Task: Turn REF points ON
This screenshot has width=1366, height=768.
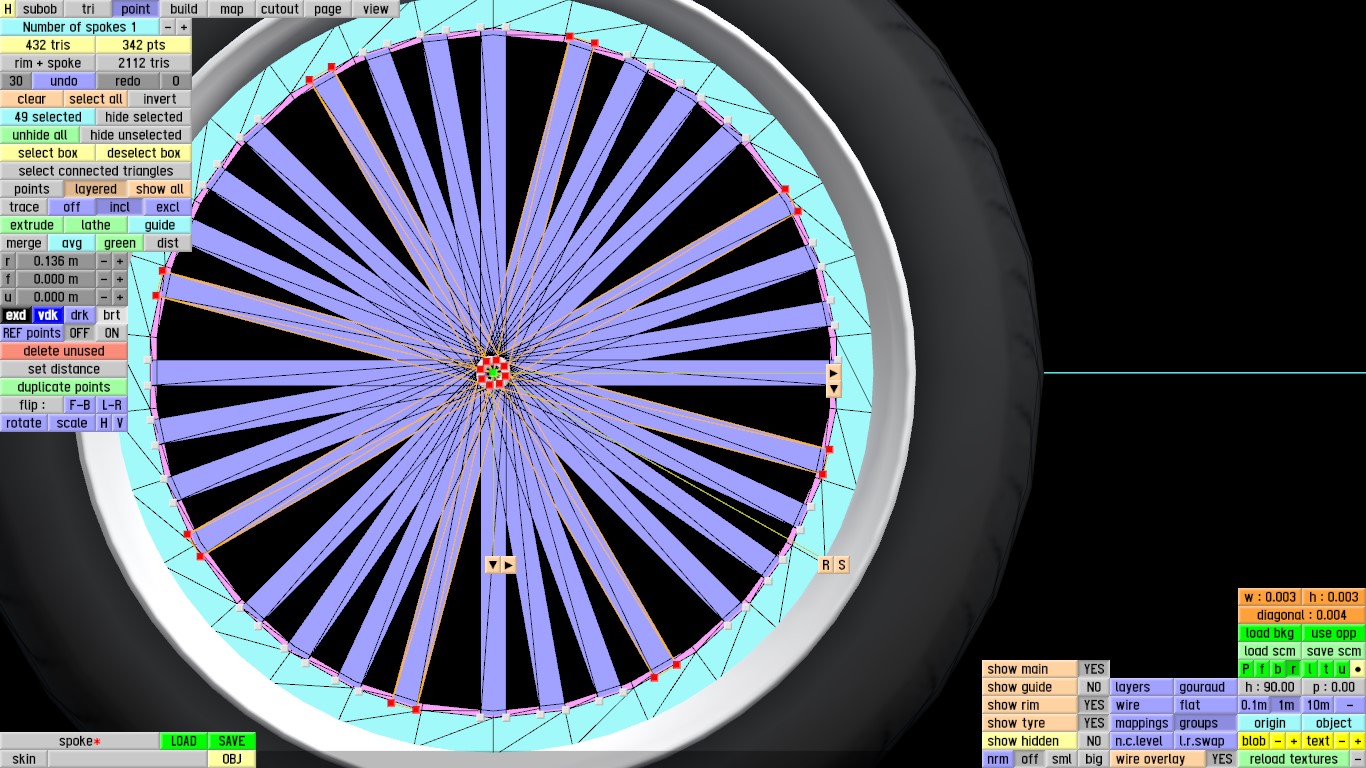Action: tap(112, 333)
